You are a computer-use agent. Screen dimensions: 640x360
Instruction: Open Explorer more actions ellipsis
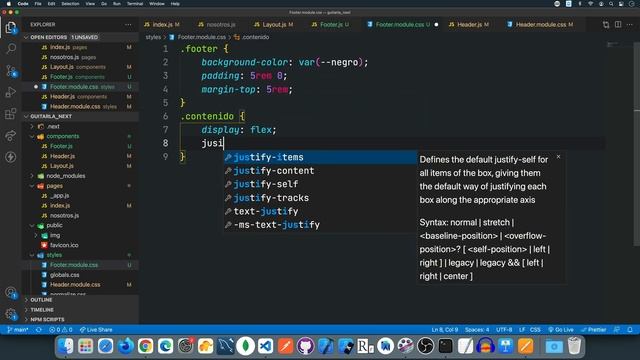(128, 24)
